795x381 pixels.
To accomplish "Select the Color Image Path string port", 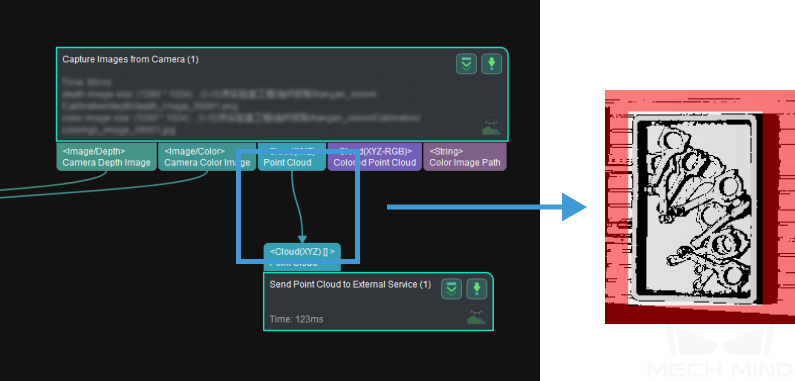I will [x=465, y=157].
